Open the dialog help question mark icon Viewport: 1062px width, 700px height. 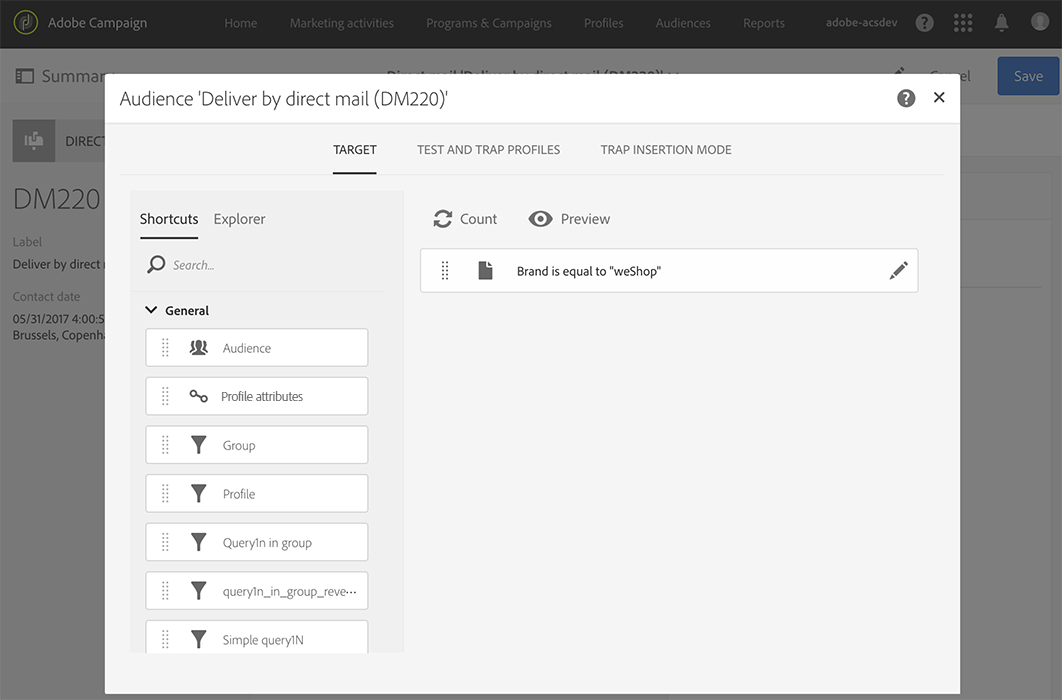[x=906, y=98]
